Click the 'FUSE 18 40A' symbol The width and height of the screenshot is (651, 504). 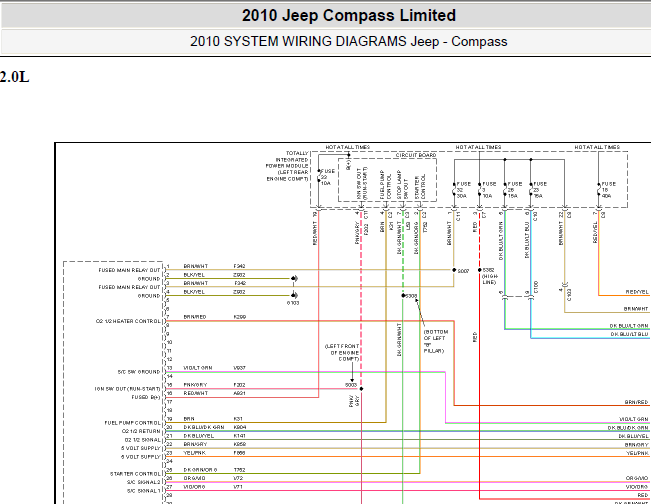[607, 189]
